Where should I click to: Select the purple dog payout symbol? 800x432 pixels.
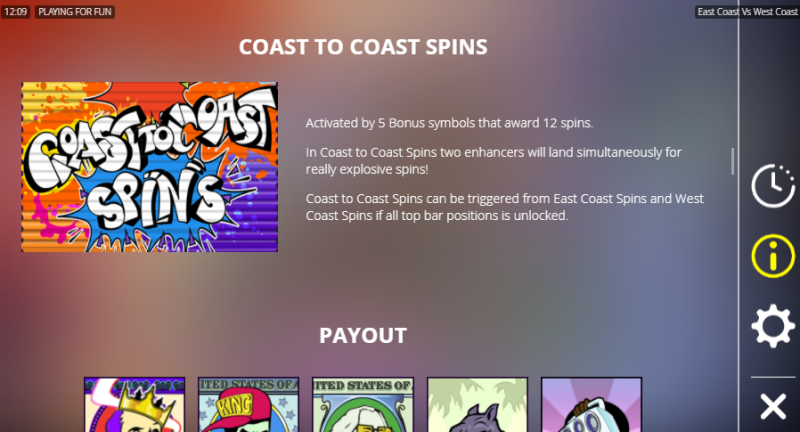click(477, 404)
